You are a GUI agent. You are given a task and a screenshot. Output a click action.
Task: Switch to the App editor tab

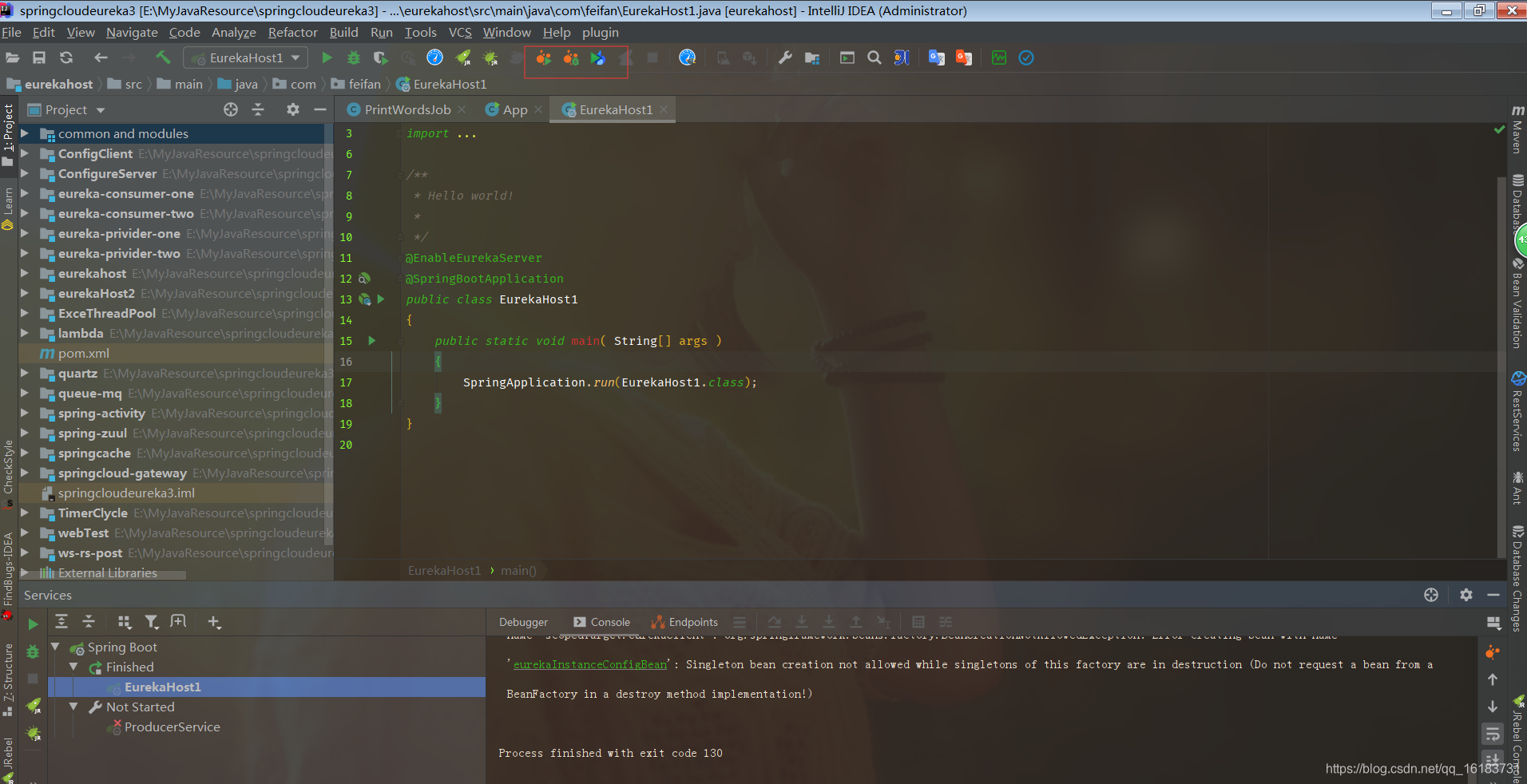[x=515, y=109]
